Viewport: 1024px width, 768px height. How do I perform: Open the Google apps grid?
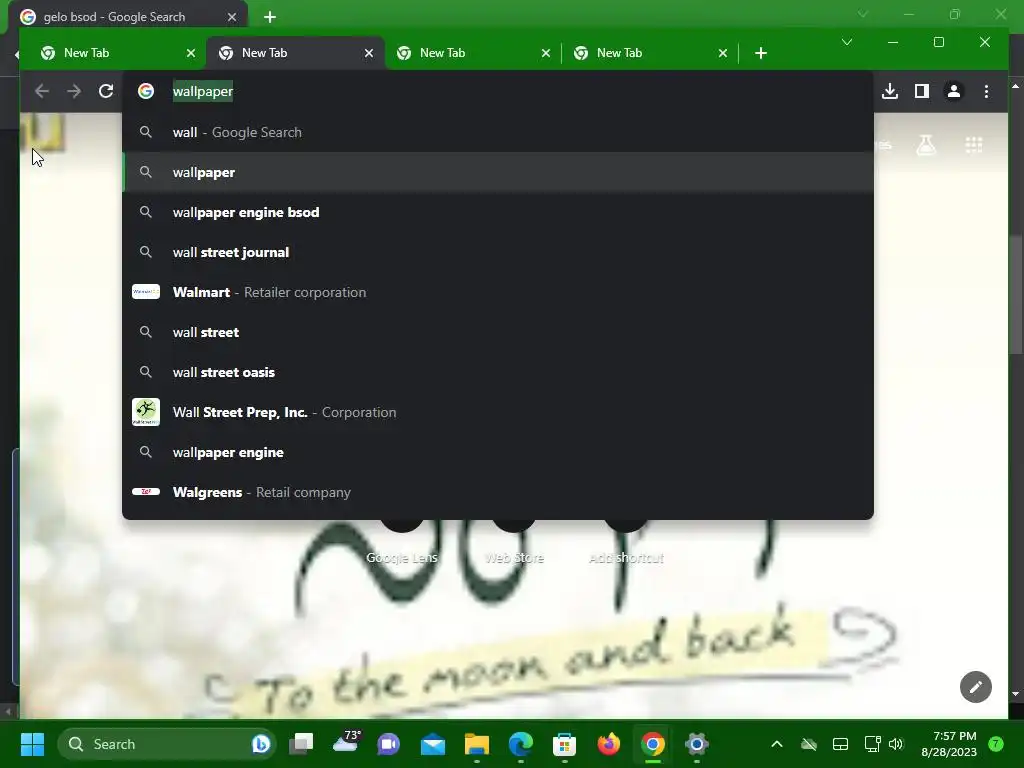[x=974, y=145]
